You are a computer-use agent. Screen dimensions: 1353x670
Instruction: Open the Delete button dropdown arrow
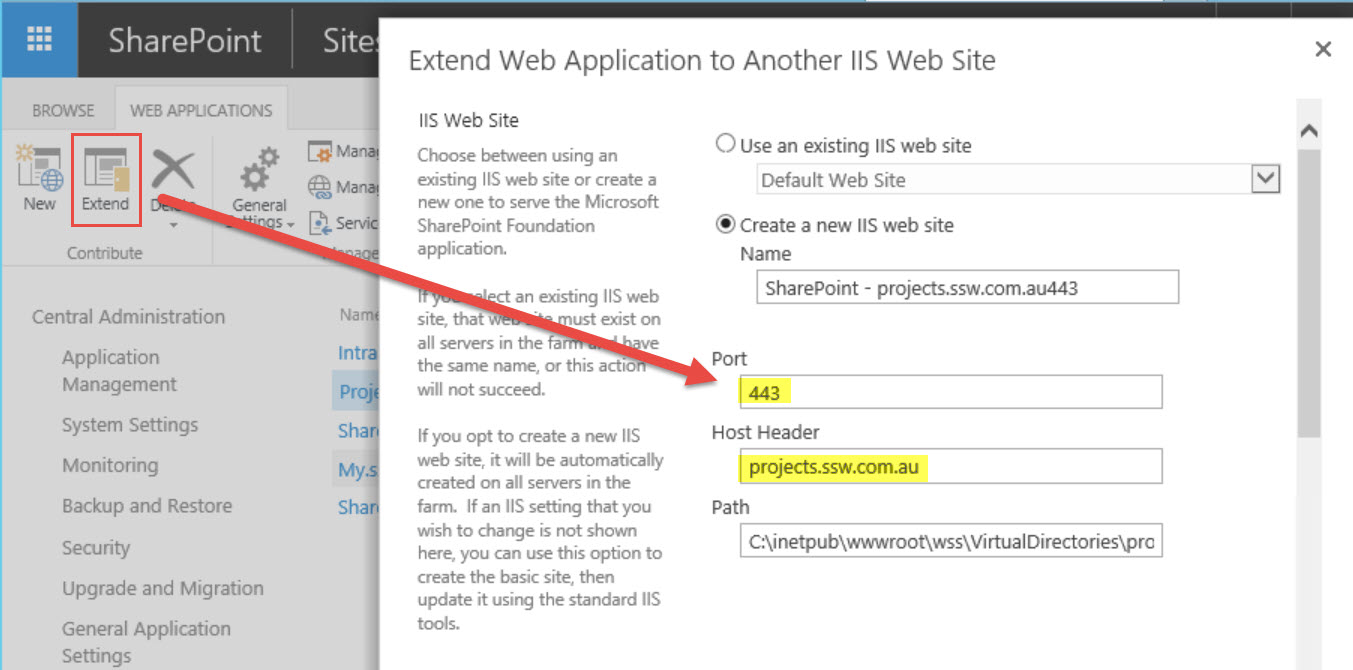(173, 226)
